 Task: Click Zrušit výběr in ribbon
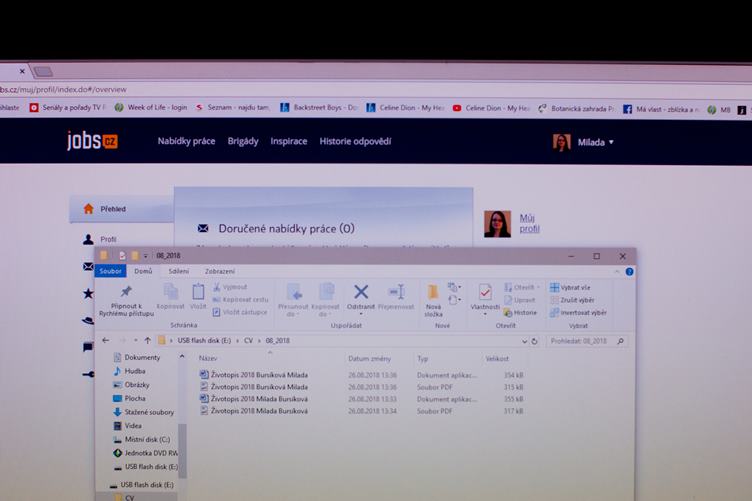(x=572, y=300)
